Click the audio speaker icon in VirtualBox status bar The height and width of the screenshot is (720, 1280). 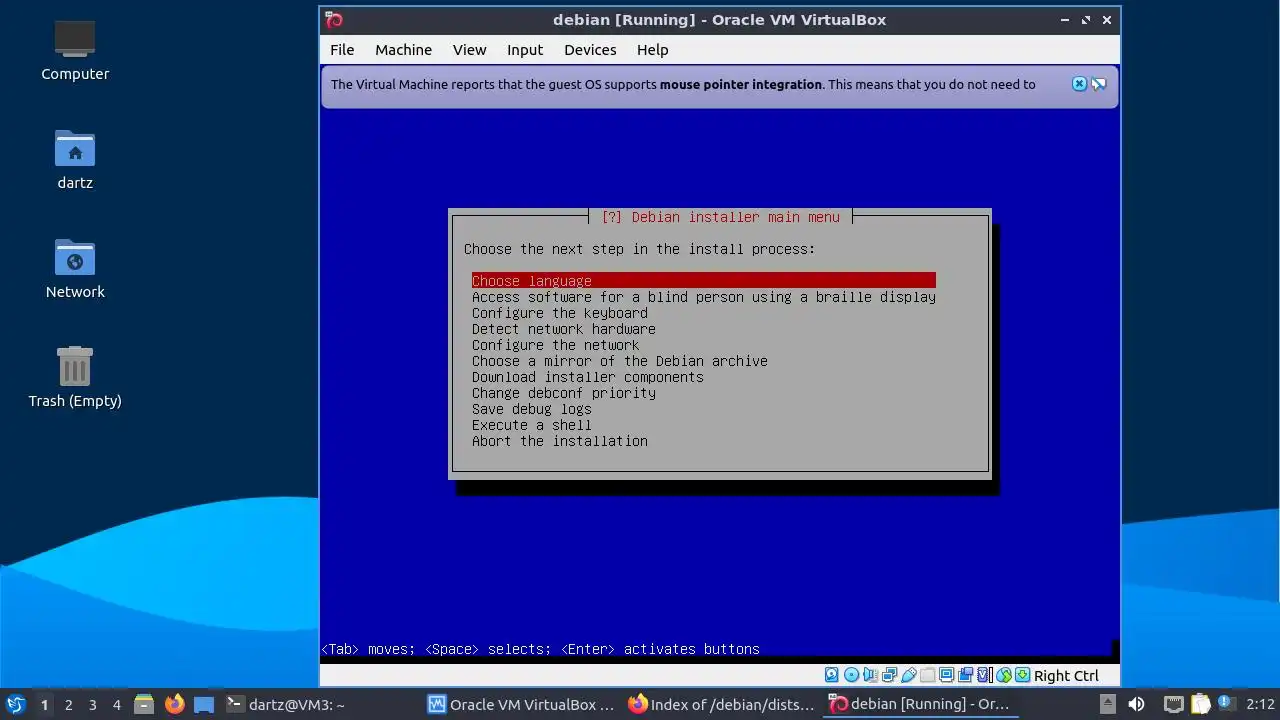870,675
